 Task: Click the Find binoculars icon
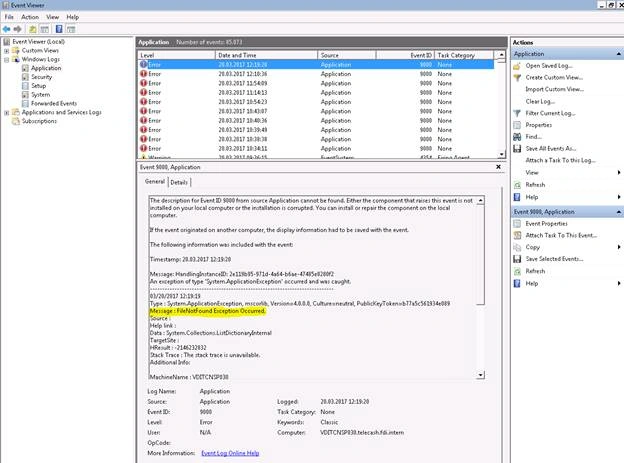click(517, 137)
